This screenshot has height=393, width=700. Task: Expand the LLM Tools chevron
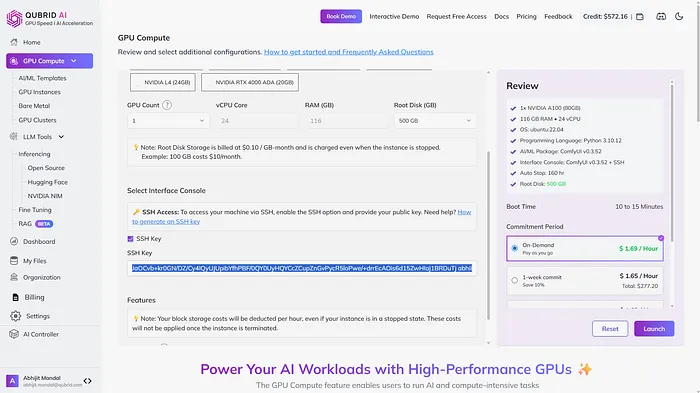tap(61, 137)
